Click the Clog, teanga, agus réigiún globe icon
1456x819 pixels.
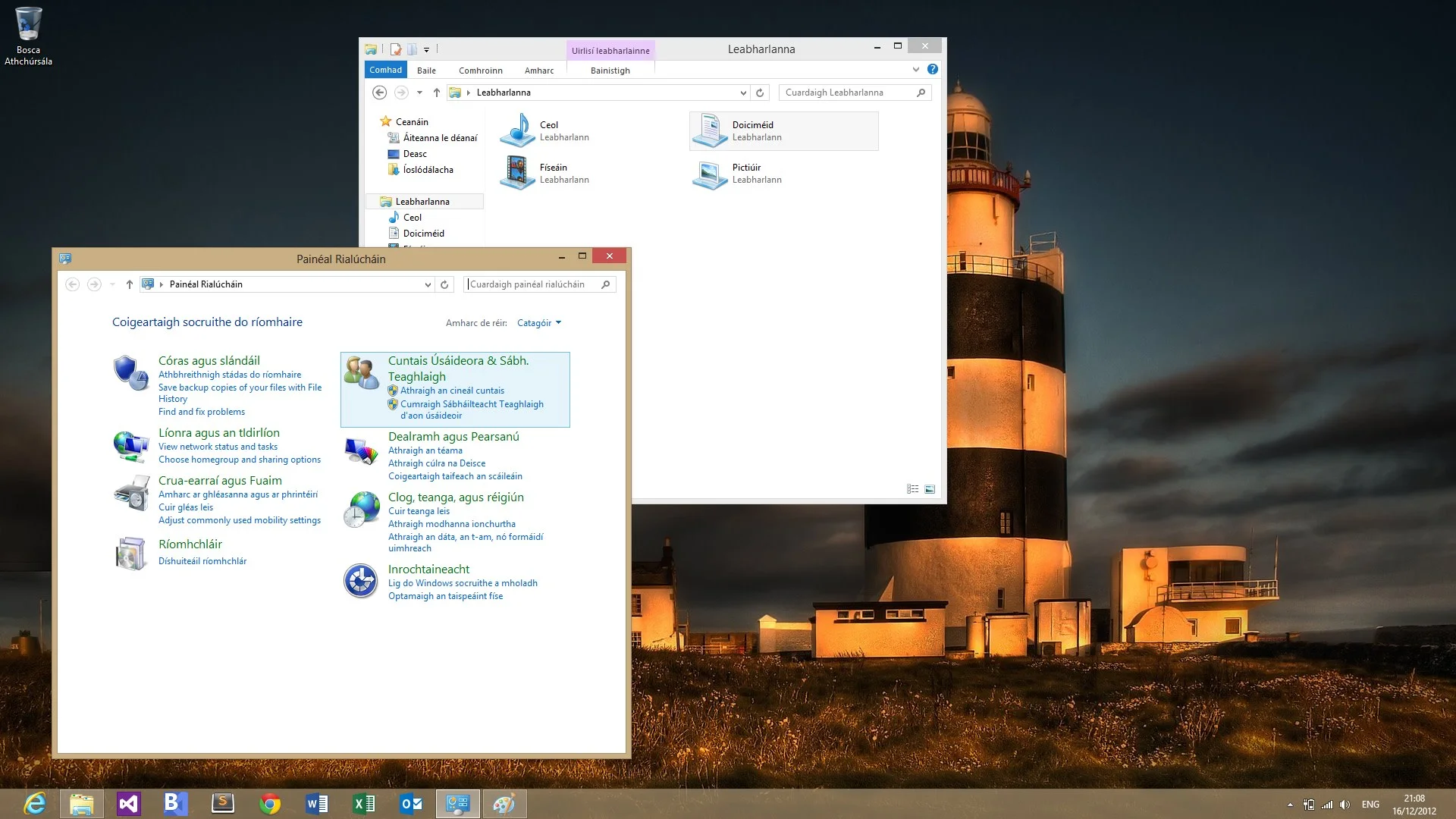pyautogui.click(x=361, y=509)
